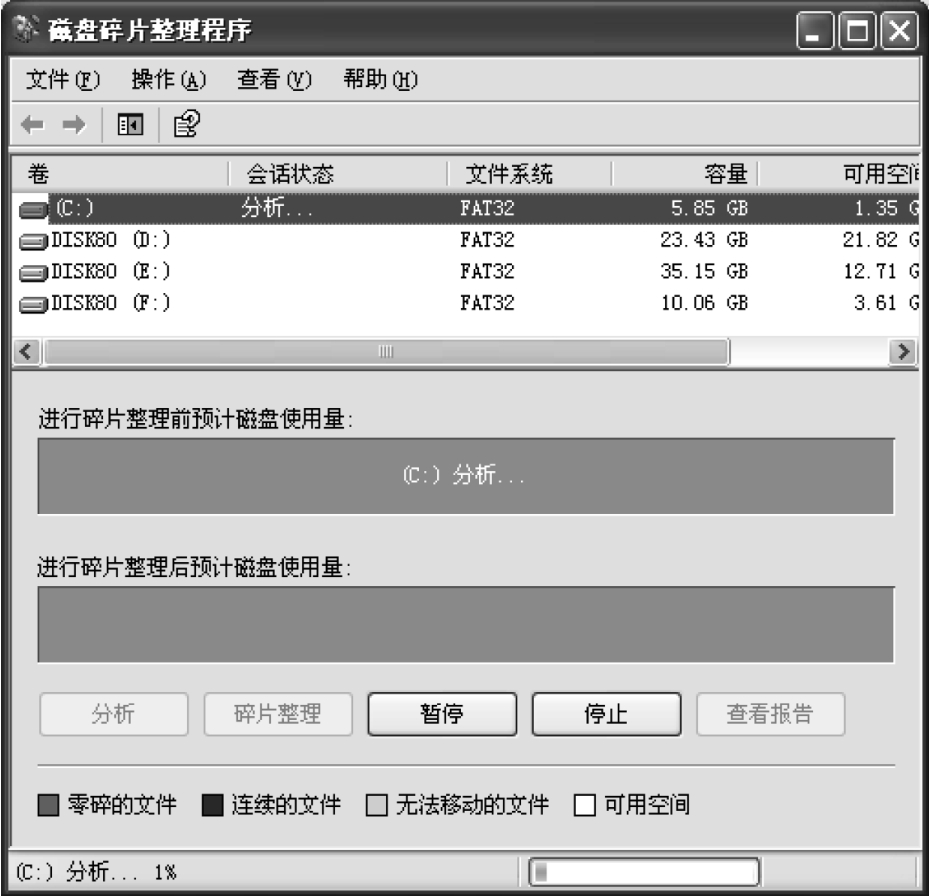Click the 35.15 GB capacity cell
929x896 pixels.
tap(704, 271)
